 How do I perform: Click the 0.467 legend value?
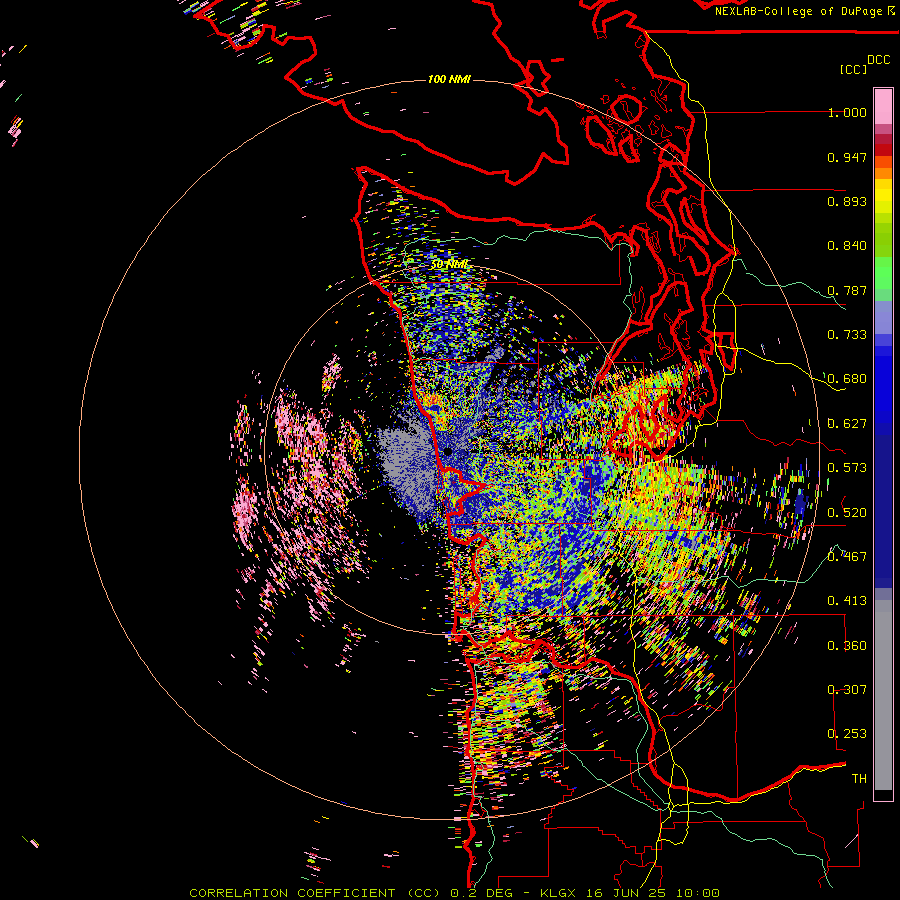tap(847, 556)
